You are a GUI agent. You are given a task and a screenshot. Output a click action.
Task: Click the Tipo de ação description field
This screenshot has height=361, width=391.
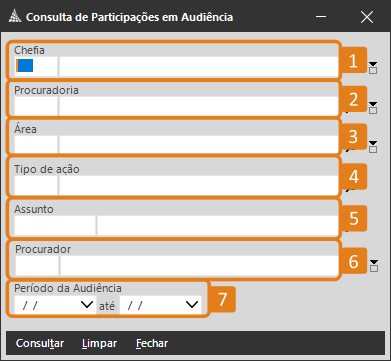tap(199, 185)
